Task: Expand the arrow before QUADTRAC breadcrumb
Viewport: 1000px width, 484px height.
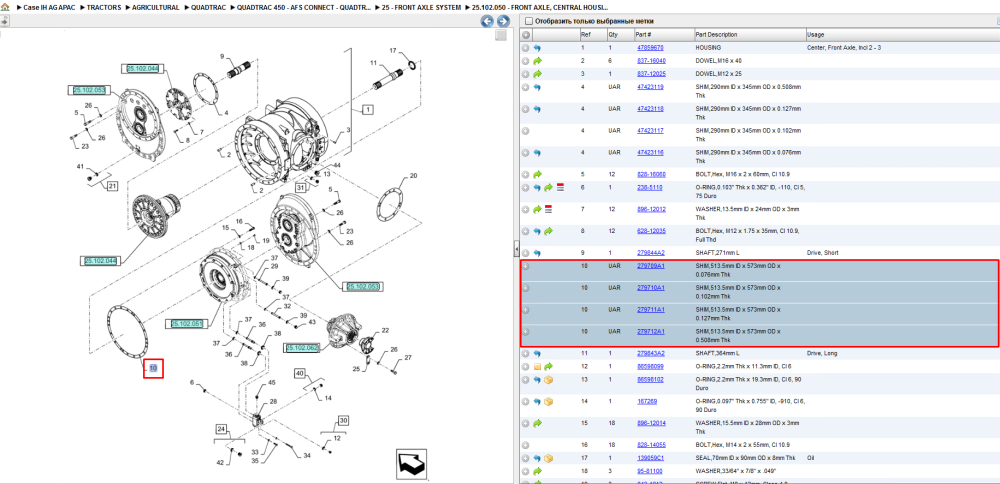Action: coord(186,7)
